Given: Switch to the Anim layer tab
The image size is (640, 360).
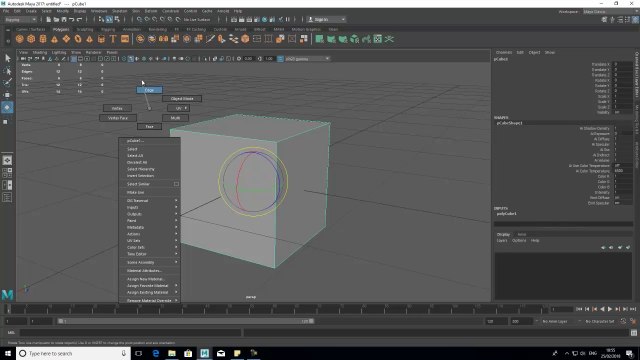Looking at the screenshot, I should pos(522,234).
